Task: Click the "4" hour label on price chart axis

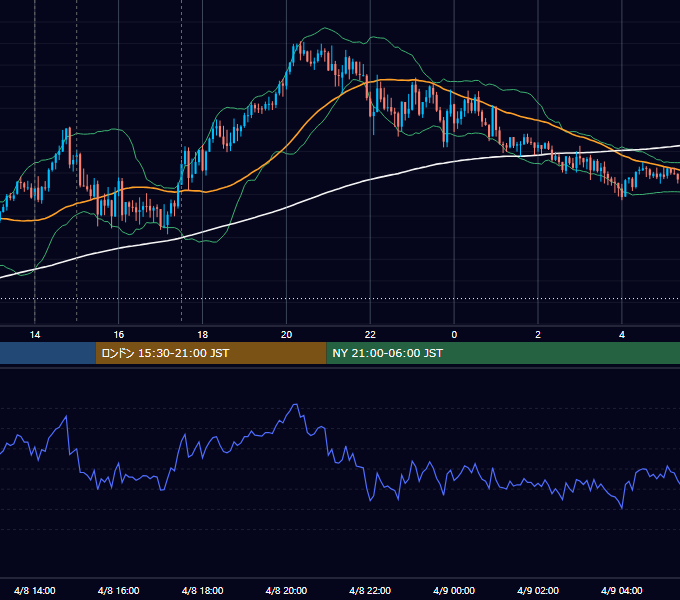Action: (x=622, y=335)
